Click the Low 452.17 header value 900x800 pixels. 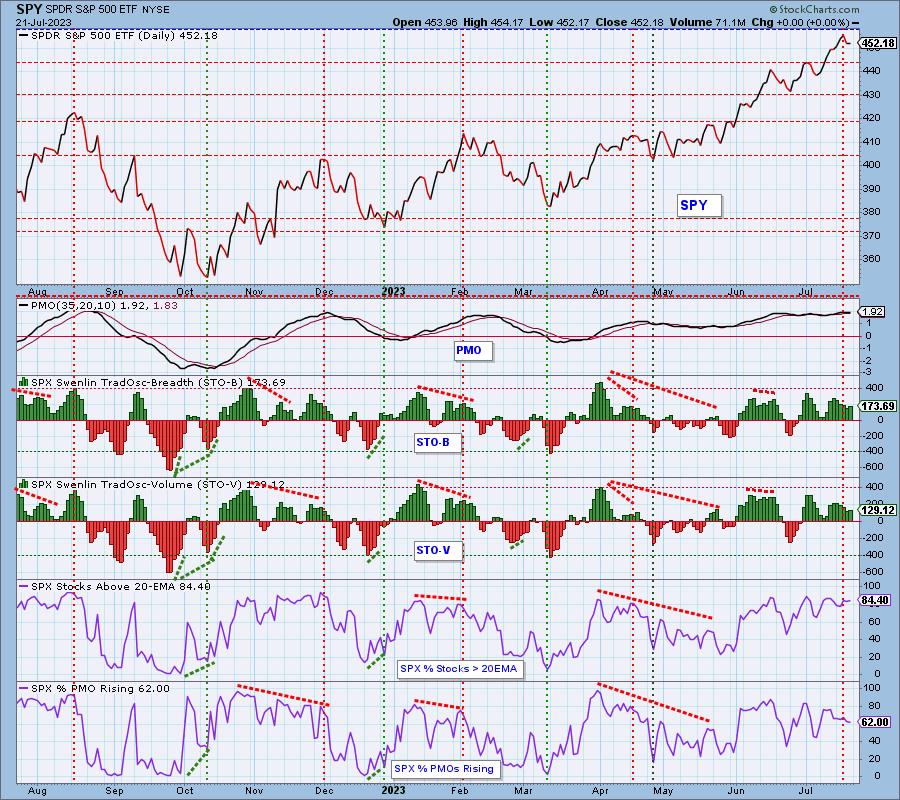(560, 22)
